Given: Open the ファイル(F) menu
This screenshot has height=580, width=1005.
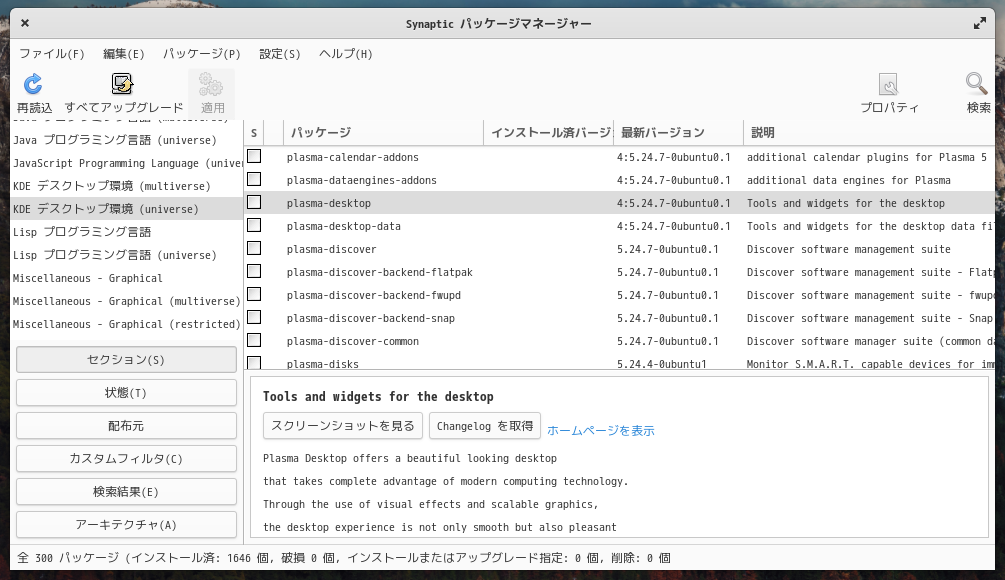Looking at the screenshot, I should coord(52,54).
